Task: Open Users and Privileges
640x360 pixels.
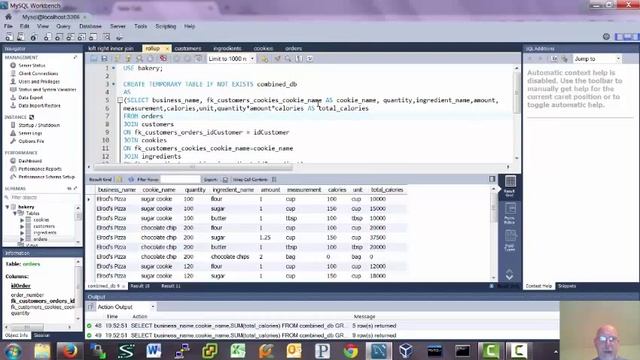Action: click(39, 81)
